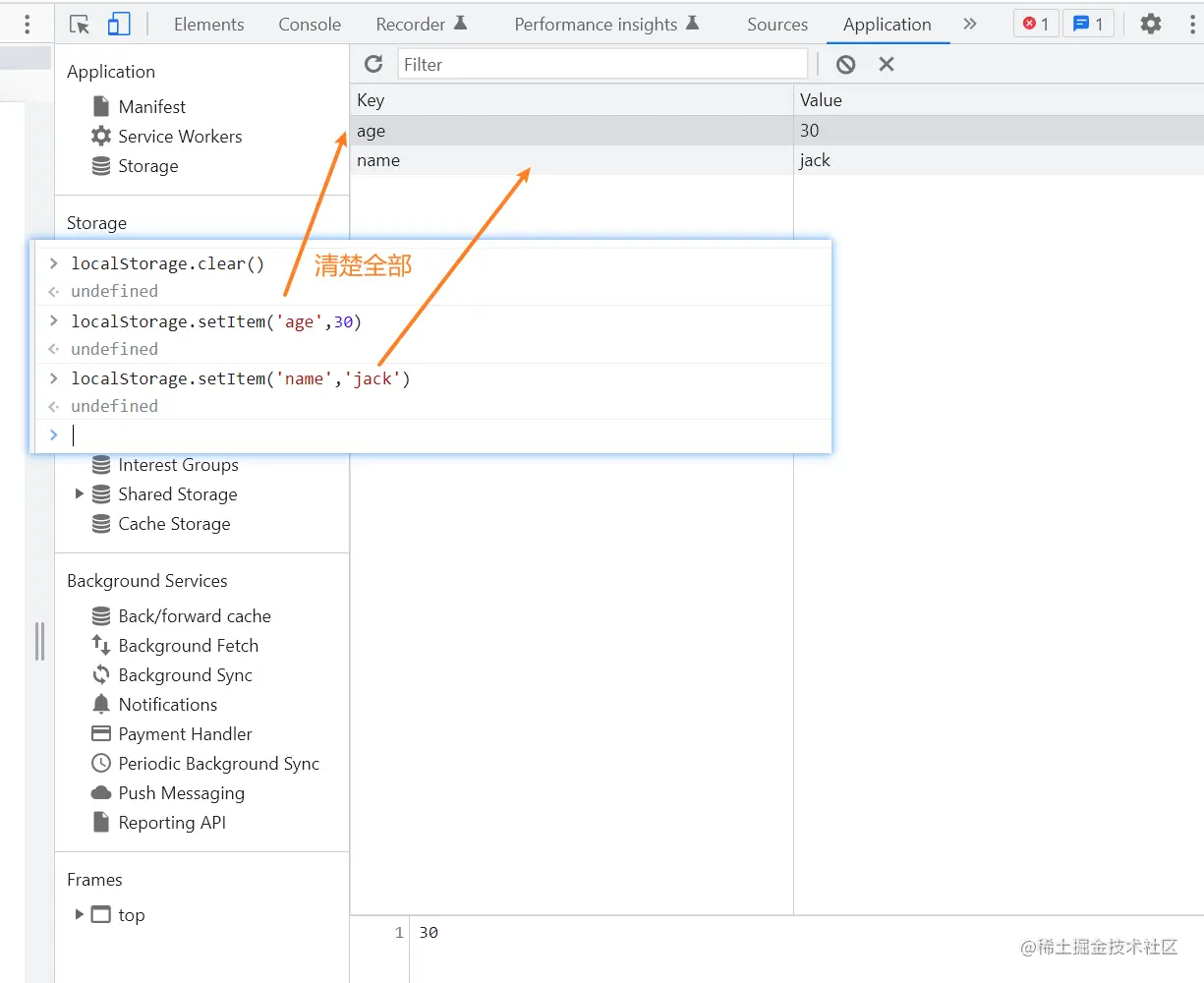Open Background Fetch service
Image resolution: width=1204 pixels, height=983 pixels.
(x=189, y=646)
